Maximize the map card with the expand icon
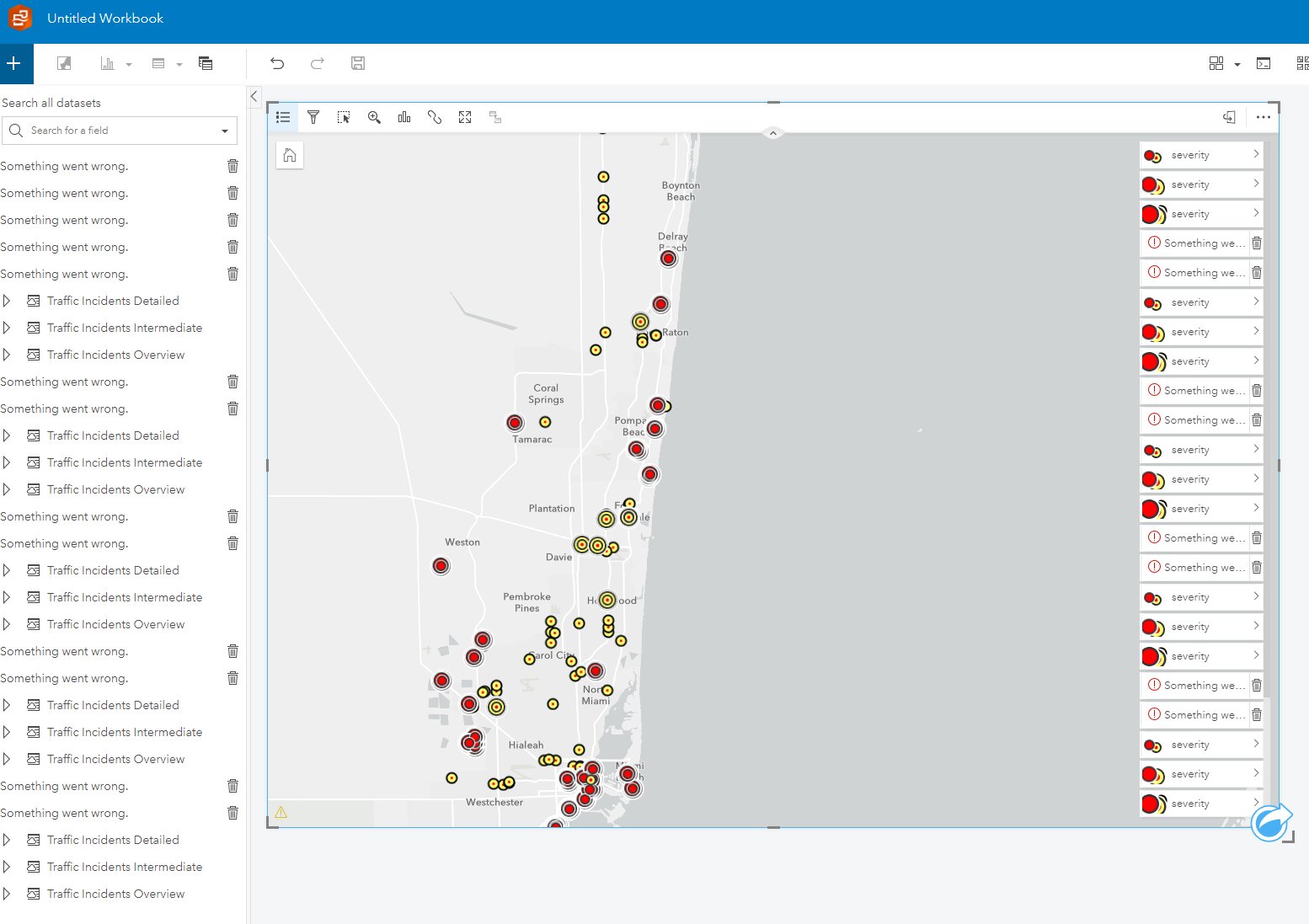 coord(465,117)
